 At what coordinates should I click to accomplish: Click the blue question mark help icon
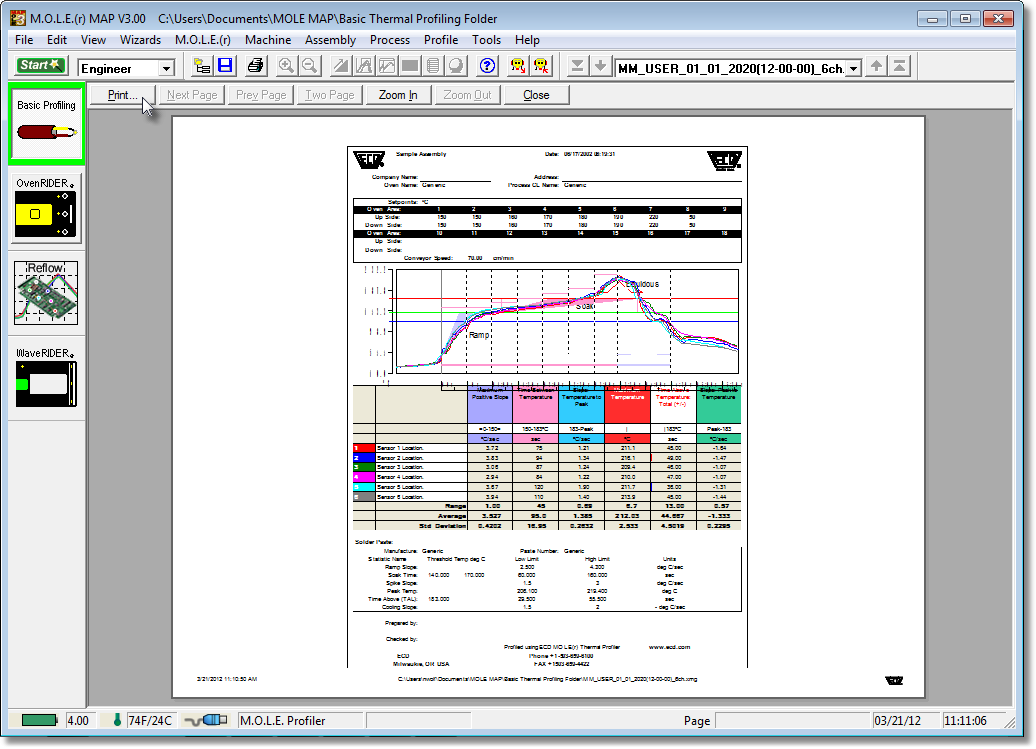click(488, 65)
